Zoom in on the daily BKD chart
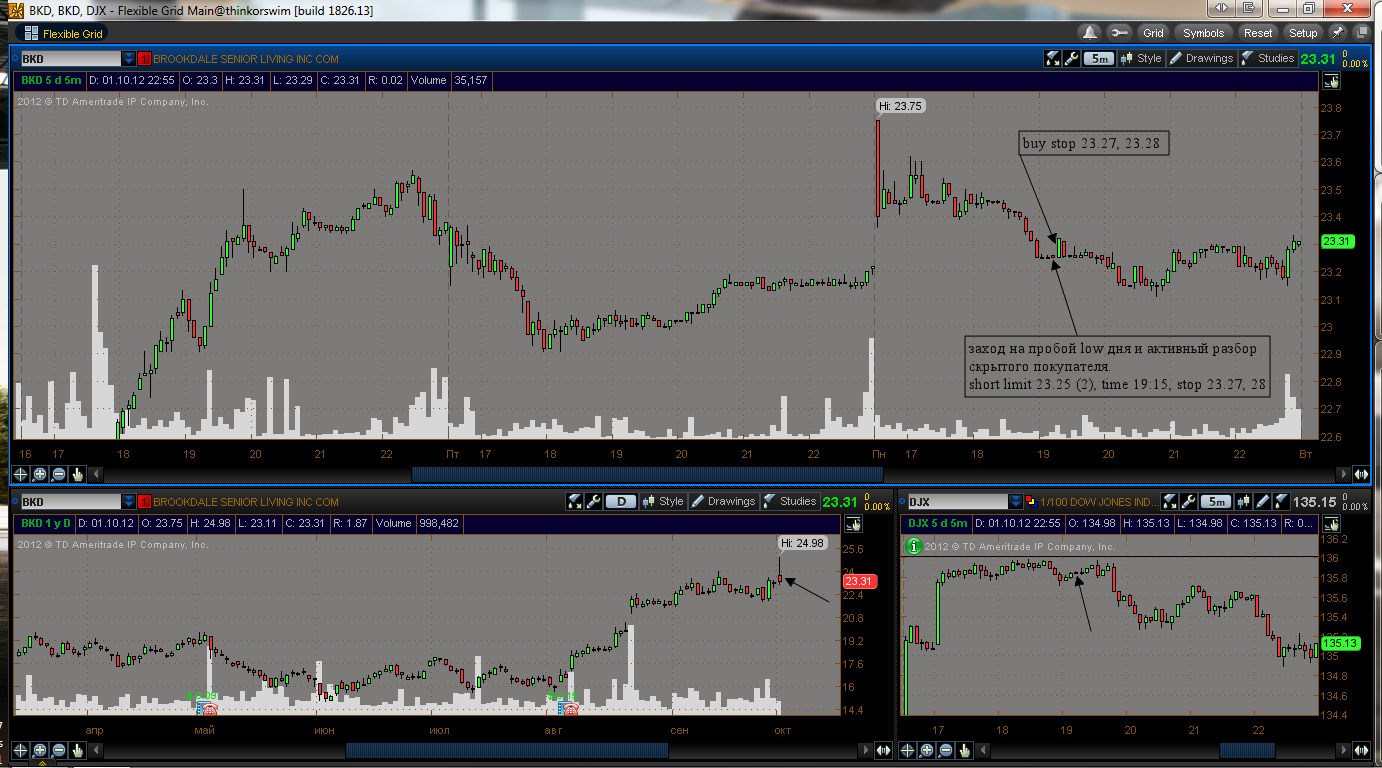The image size is (1382, 768). click(x=40, y=750)
